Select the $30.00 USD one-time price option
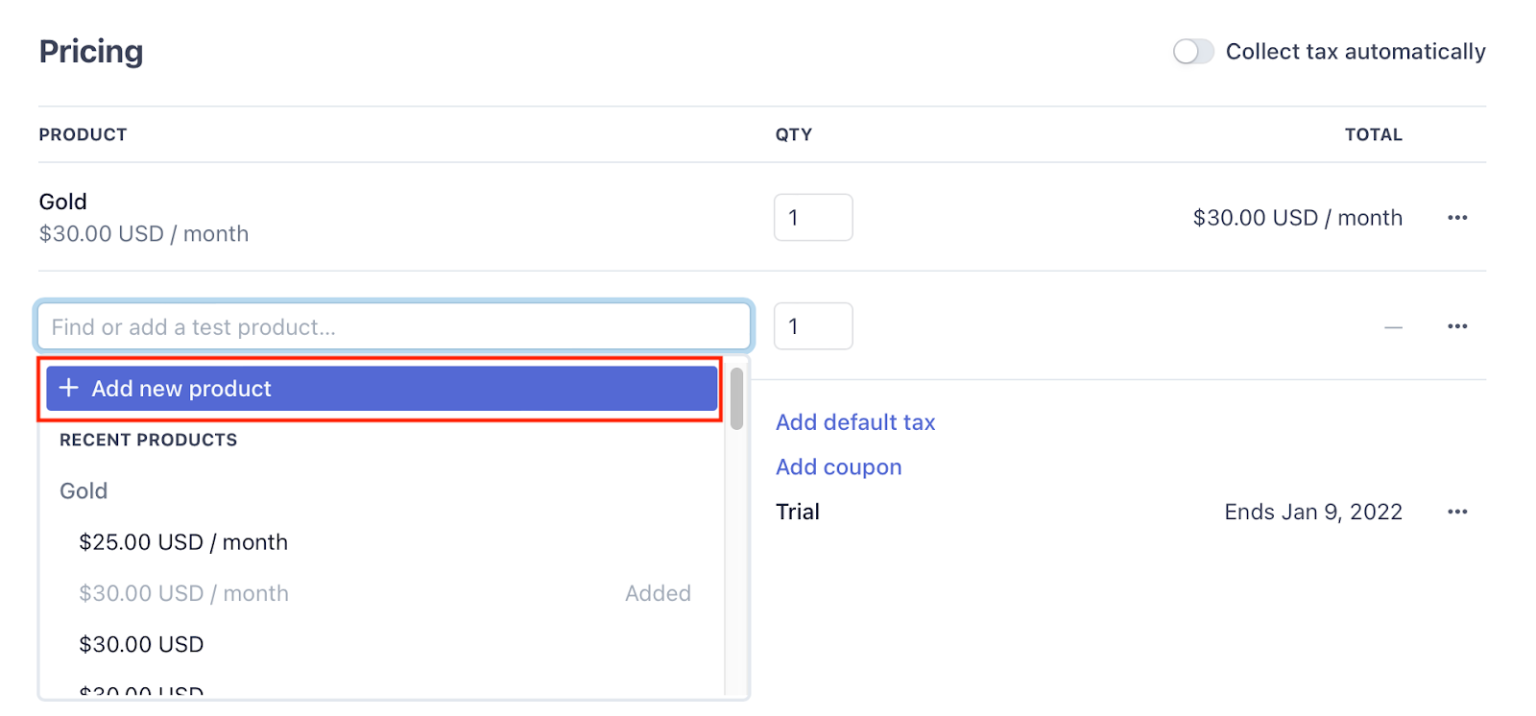The height and width of the screenshot is (716, 1536). click(141, 644)
